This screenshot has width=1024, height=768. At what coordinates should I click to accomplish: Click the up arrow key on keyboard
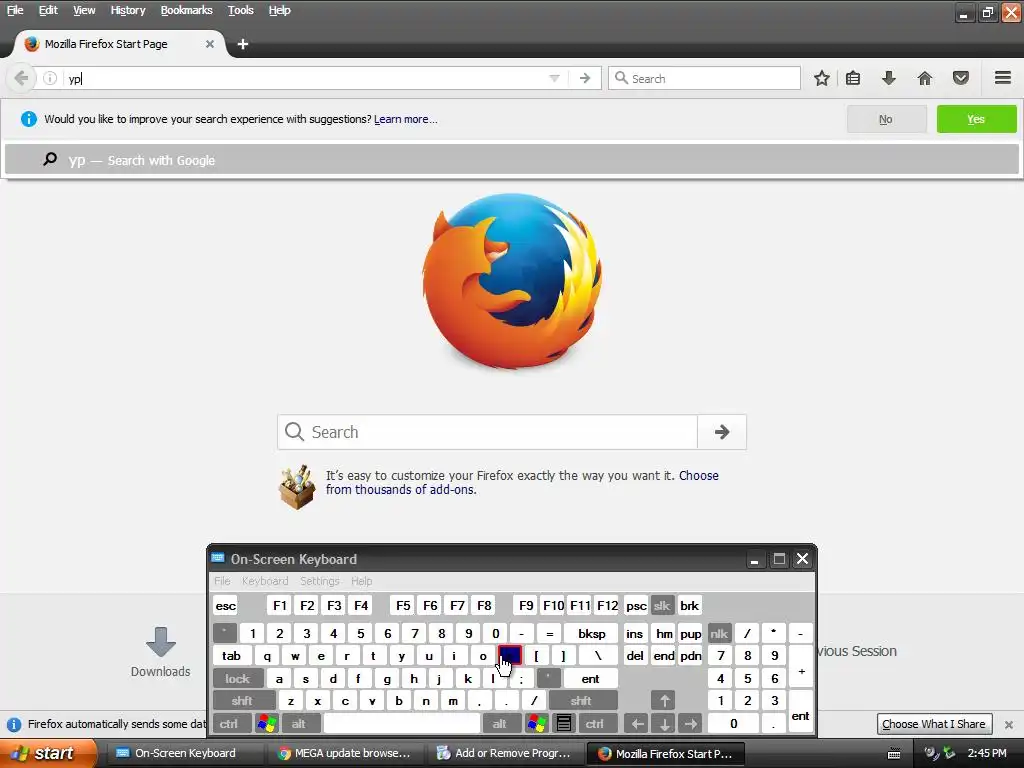point(664,701)
